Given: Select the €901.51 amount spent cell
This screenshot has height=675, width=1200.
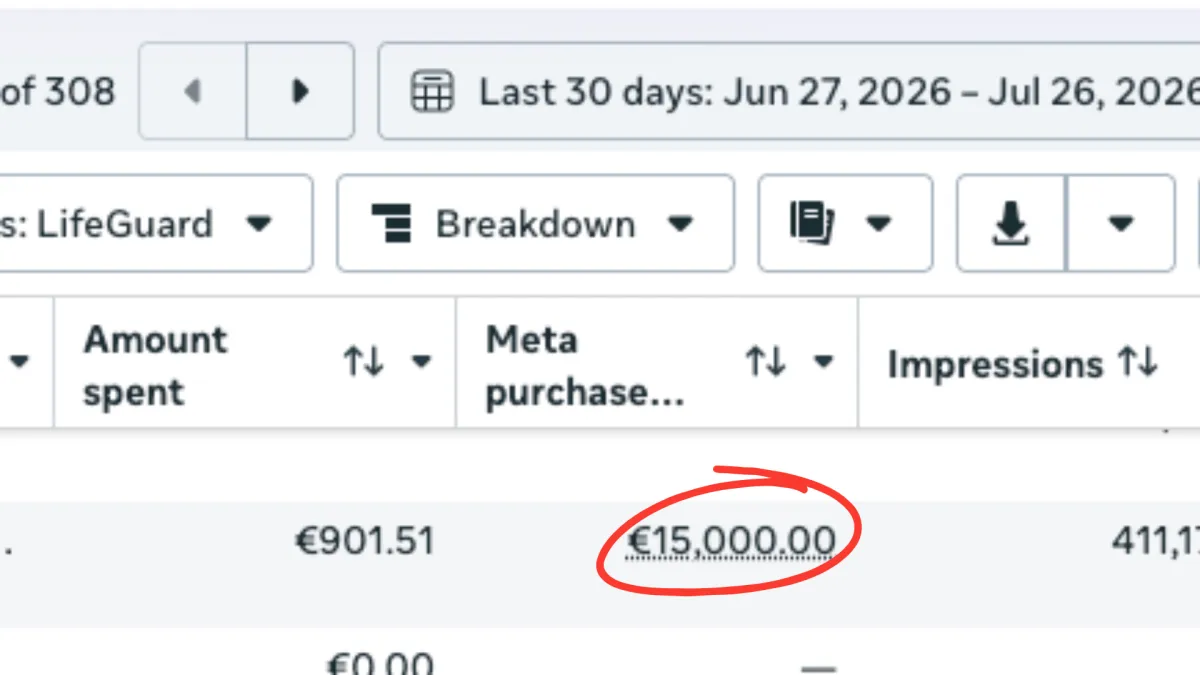Looking at the screenshot, I should coord(364,542).
